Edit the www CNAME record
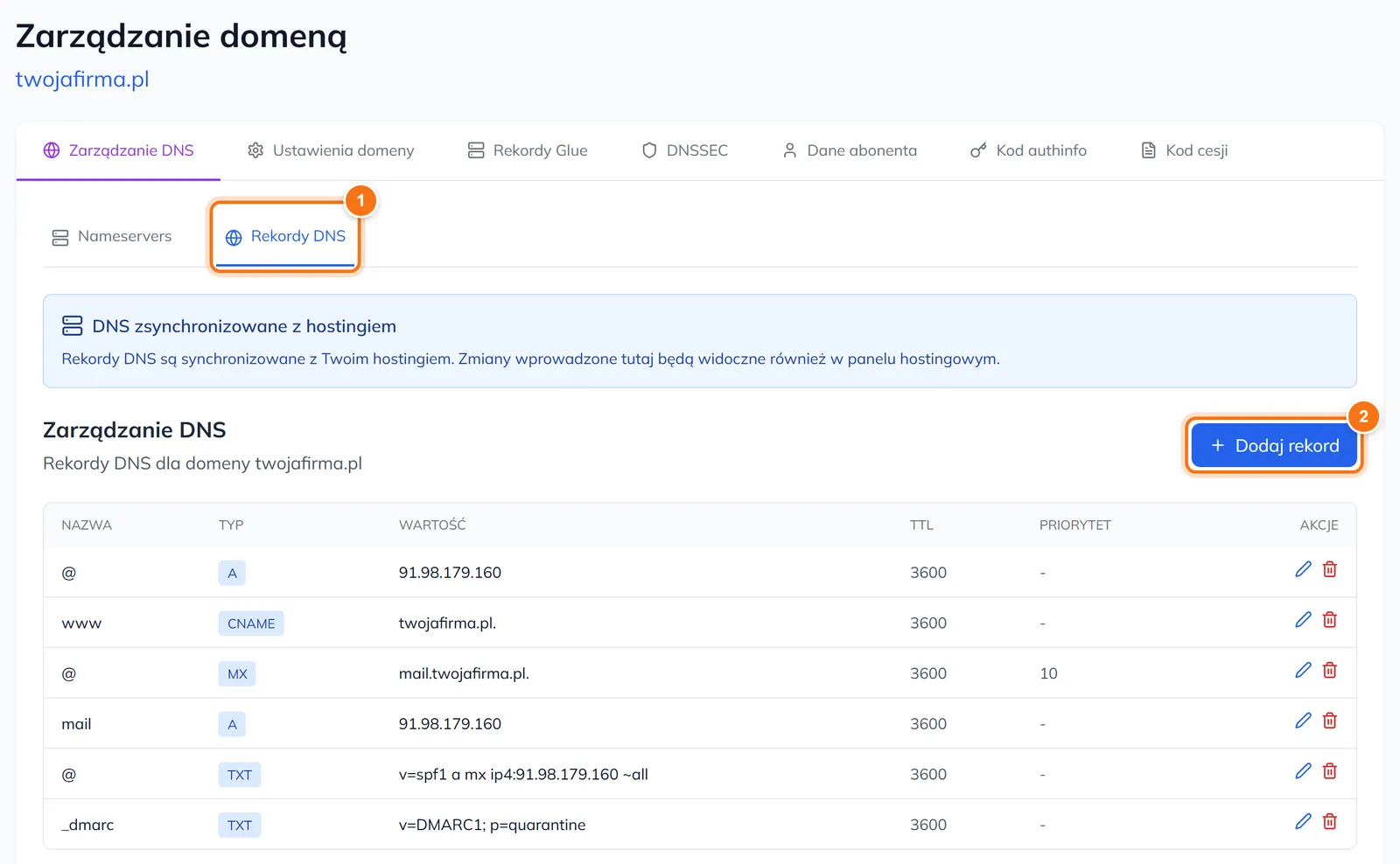Viewport: 1400px width, 864px height. coord(1303,620)
